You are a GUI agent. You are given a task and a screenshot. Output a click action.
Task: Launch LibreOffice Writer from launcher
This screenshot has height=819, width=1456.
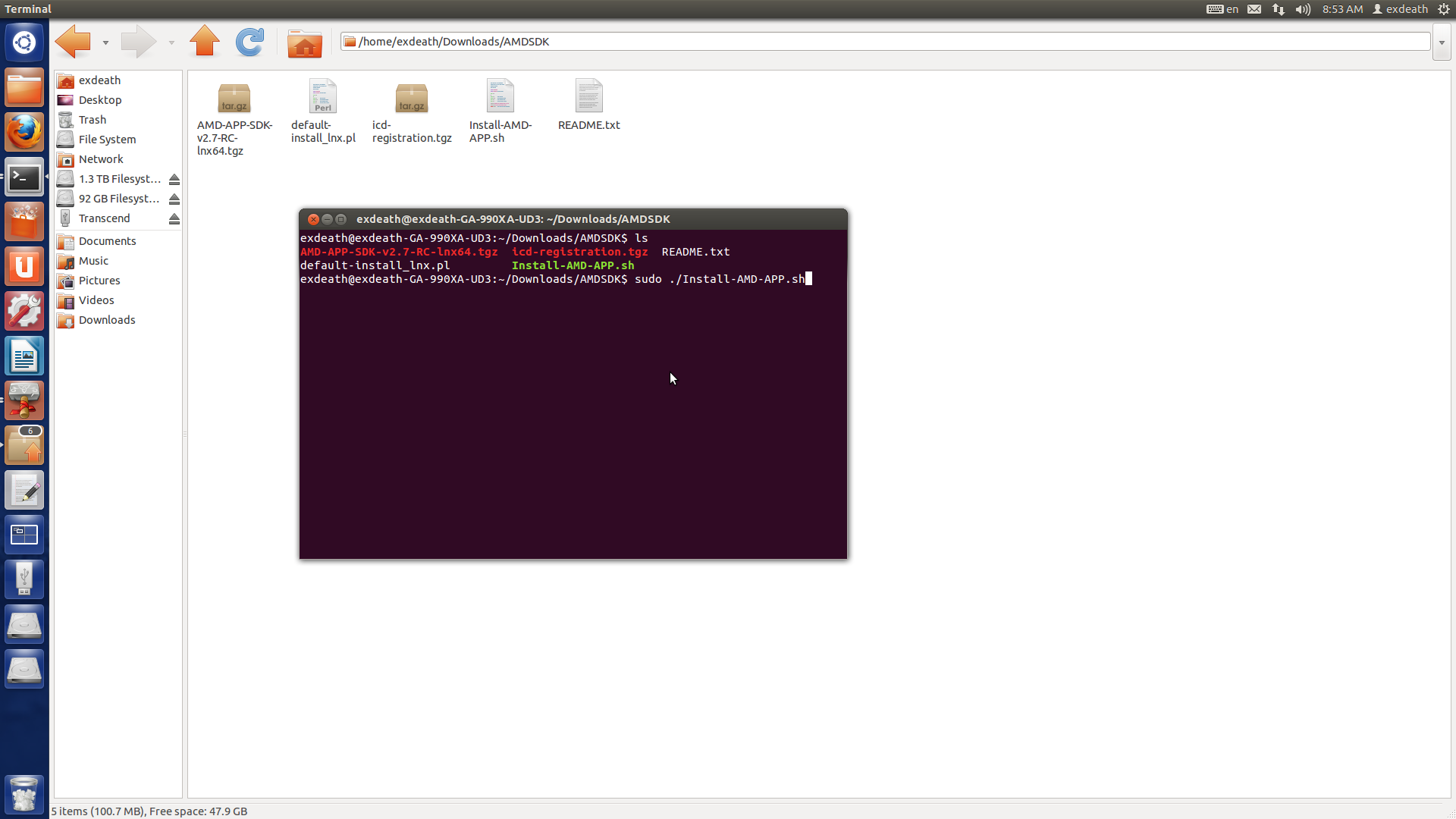24,356
